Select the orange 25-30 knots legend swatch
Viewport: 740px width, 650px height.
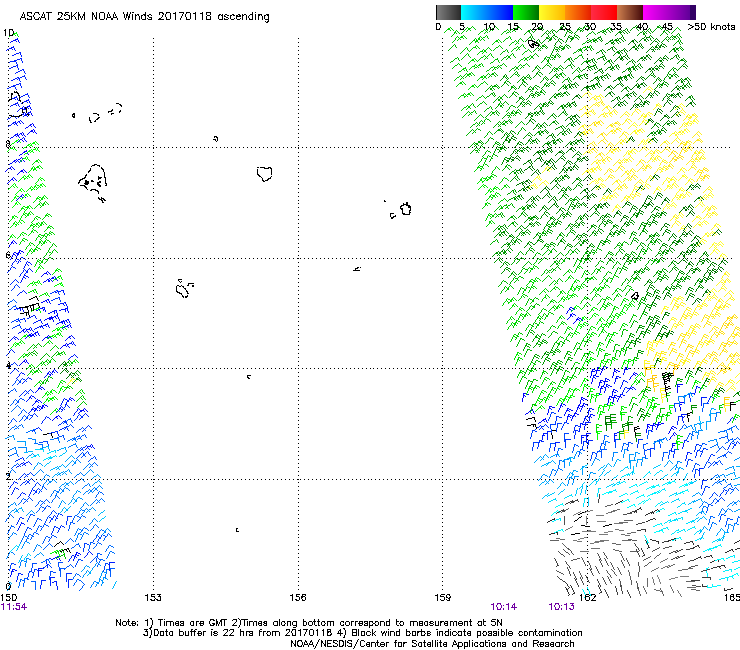578,12
